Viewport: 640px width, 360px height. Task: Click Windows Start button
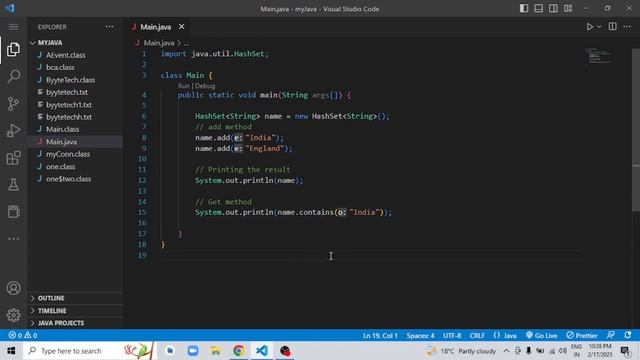coord(11,351)
